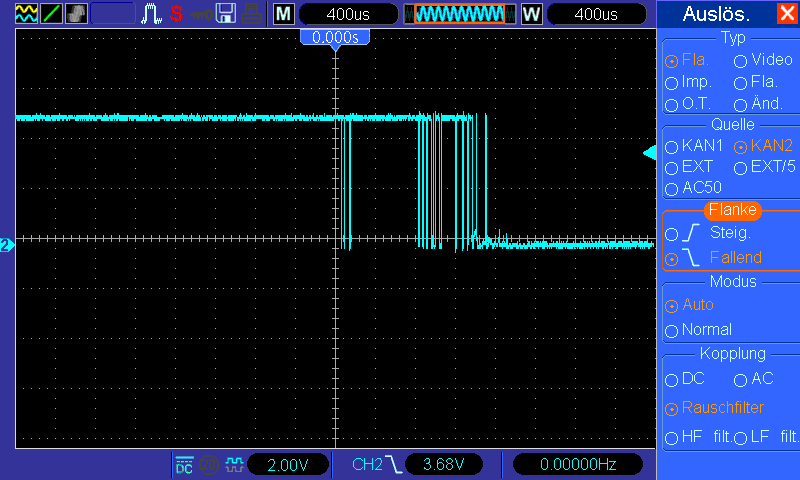Click the 3.68V trigger level readout
The image size is (800, 480).
click(x=441, y=464)
